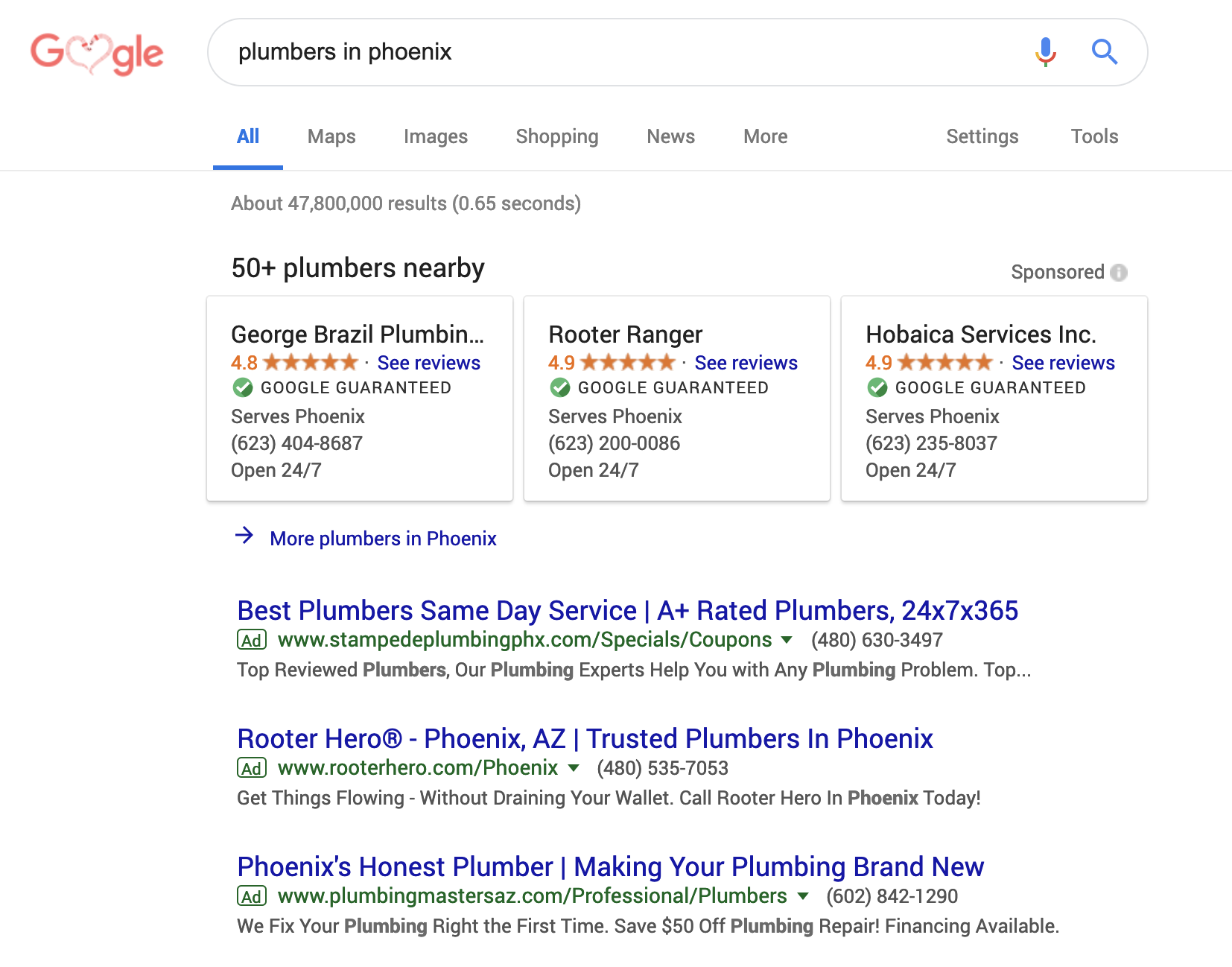Screen dimensions: 1232x967
Task: Open the Rooter Hero Phoenix ad headline
Action: [585, 738]
